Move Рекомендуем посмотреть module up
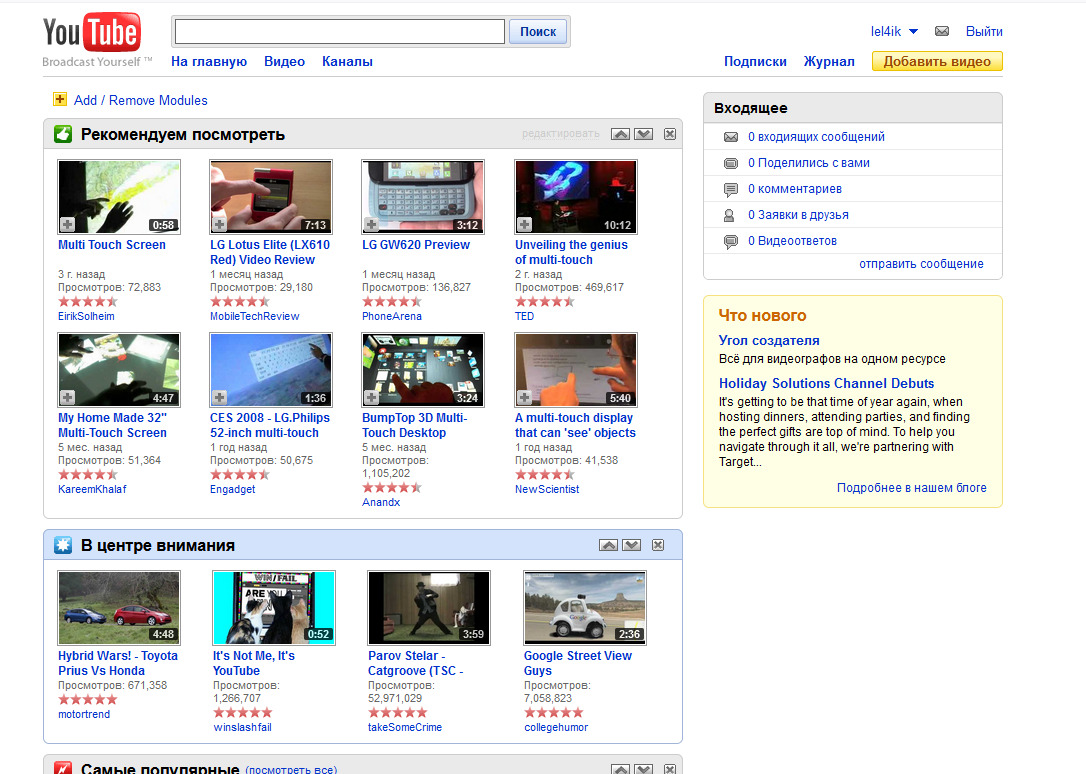 (620, 134)
